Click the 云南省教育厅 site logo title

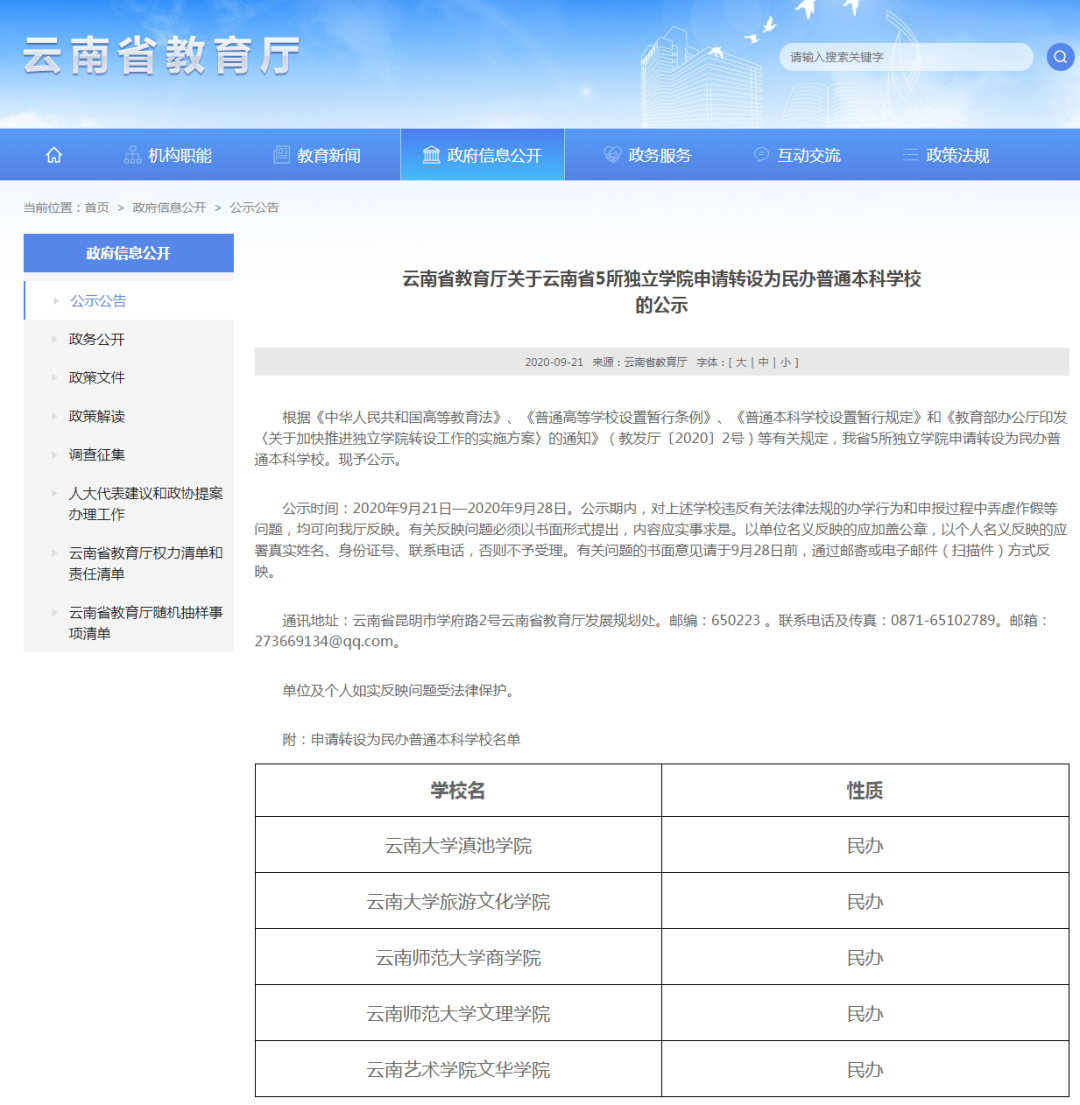click(x=161, y=56)
